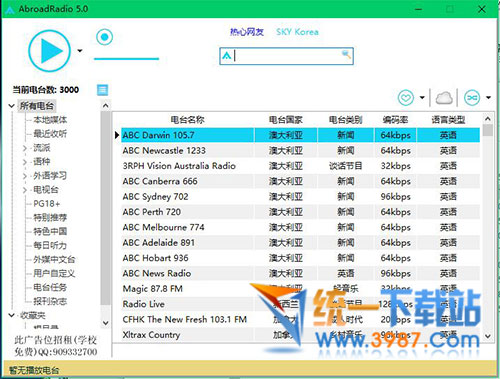This screenshot has height=379, width=500.
Task: Select 最近收听 in the sidebar tree
Action: tap(50, 134)
